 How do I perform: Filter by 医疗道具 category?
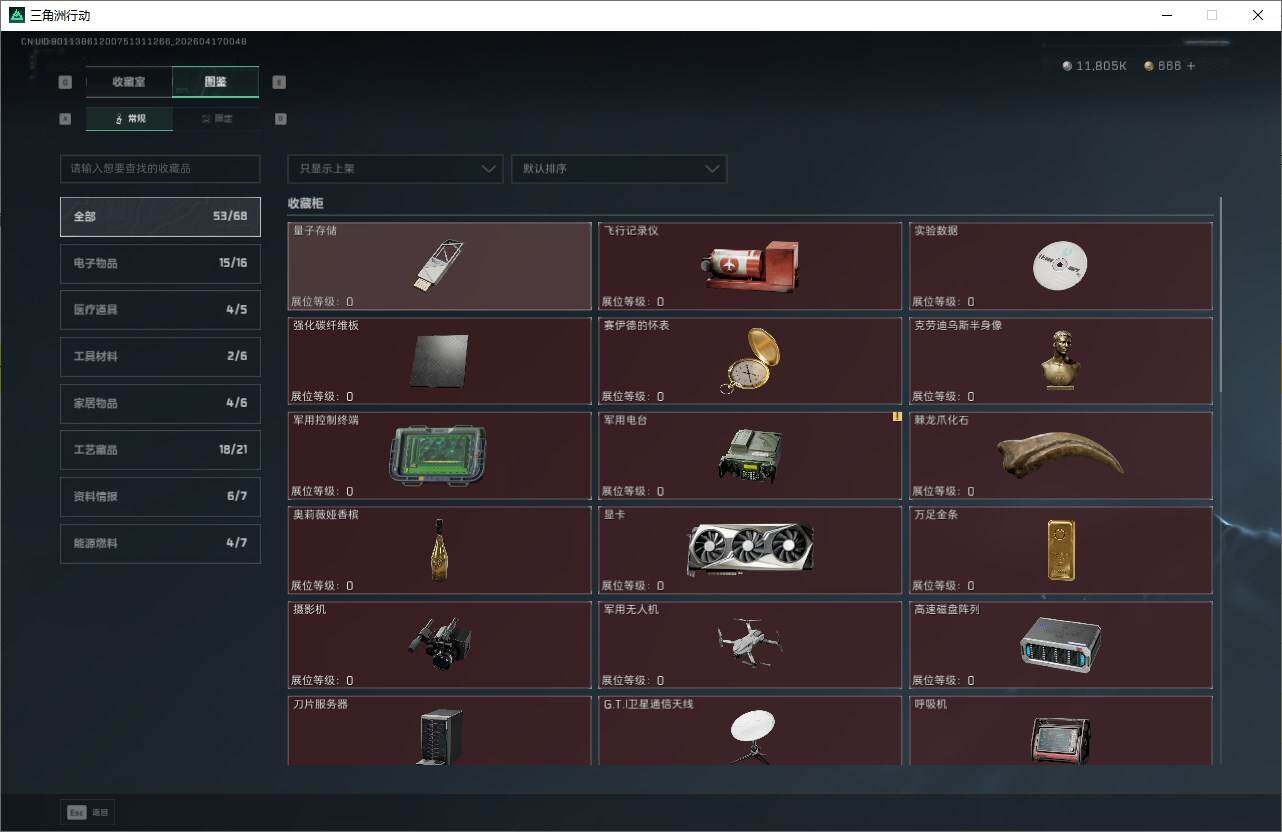[160, 310]
